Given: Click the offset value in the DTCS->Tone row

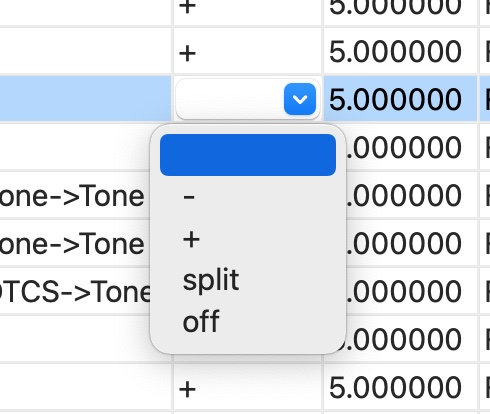Looking at the screenshot, I should 404,292.
